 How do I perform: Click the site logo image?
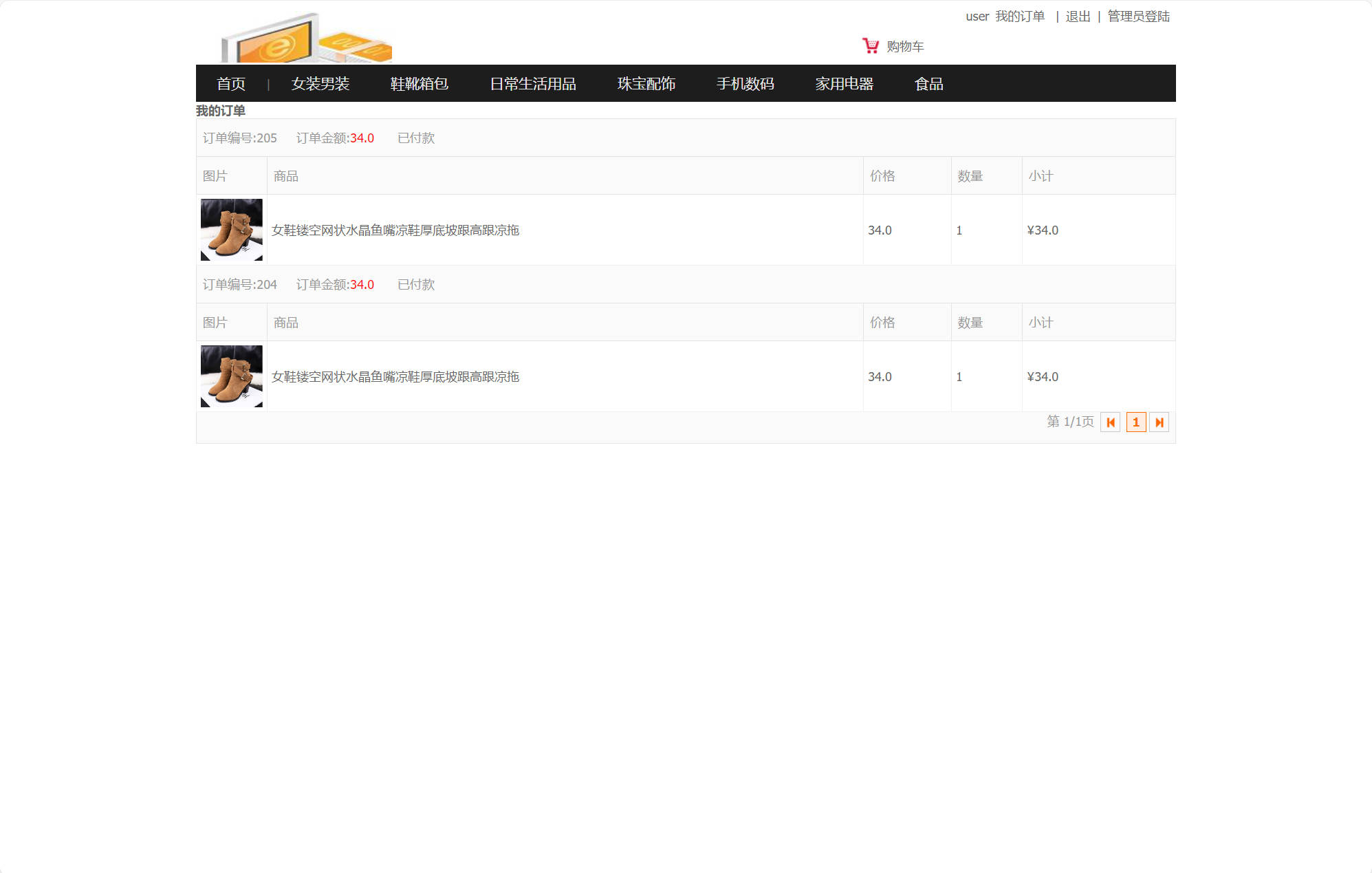coord(307,39)
